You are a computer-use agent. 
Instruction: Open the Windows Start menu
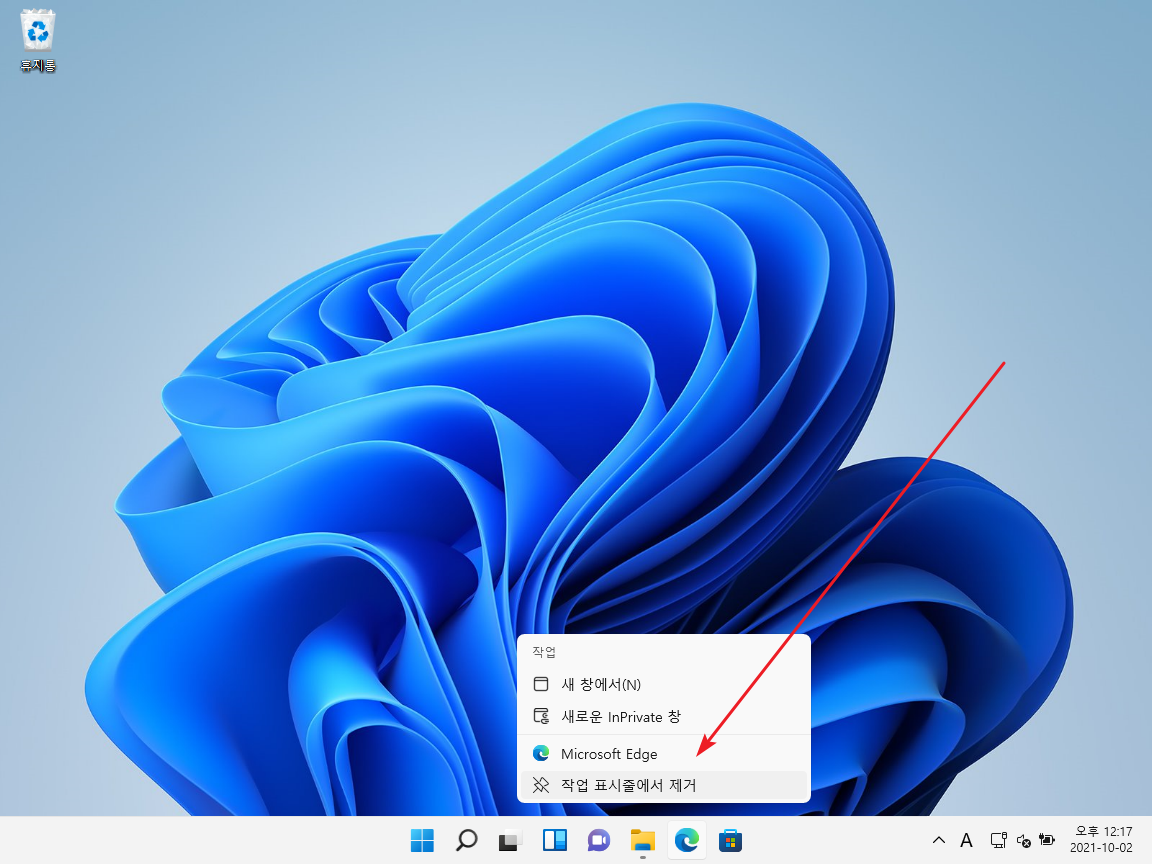(422, 840)
